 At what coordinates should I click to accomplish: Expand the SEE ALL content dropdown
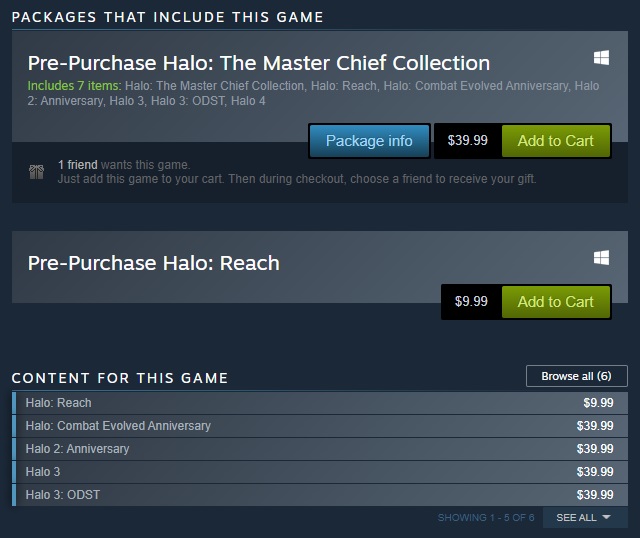583,518
